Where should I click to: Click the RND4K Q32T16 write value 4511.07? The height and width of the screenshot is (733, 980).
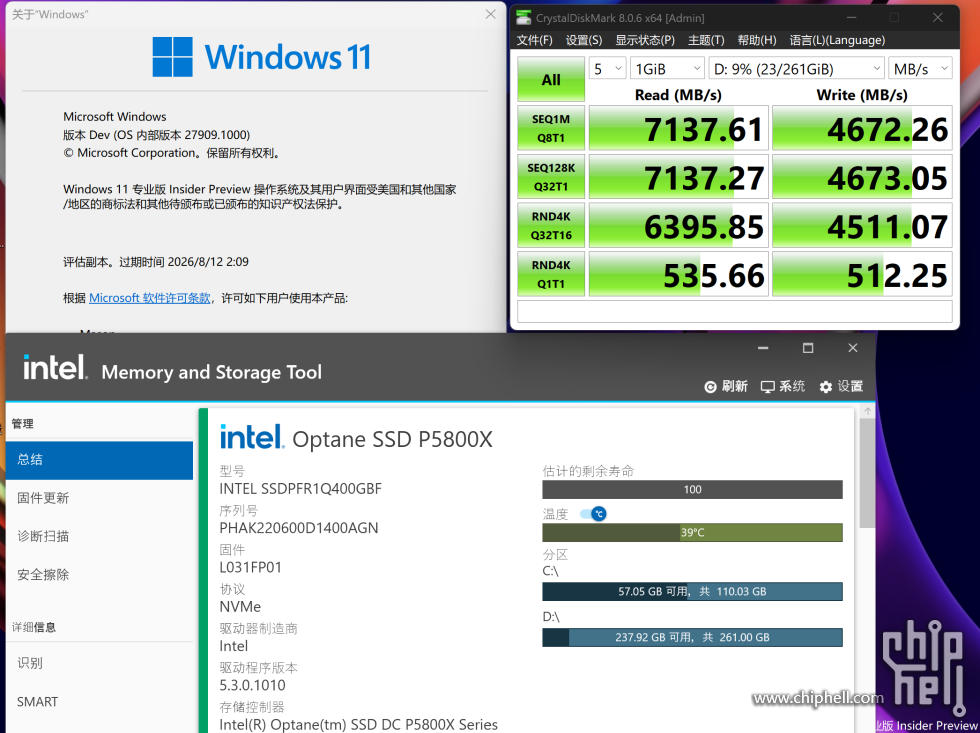(862, 226)
